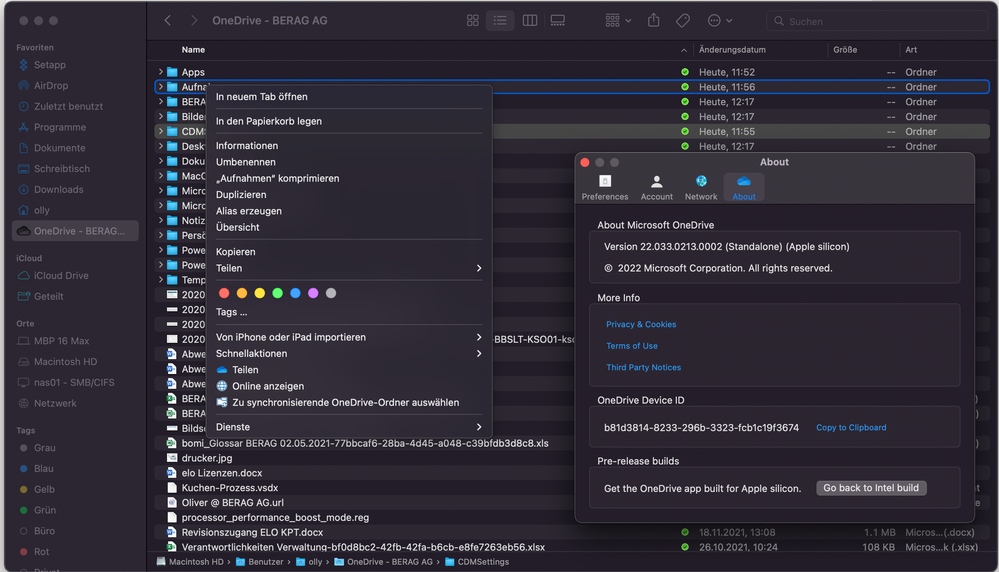
Task: Click 'Go back to Intel build' button
Action: point(871,488)
